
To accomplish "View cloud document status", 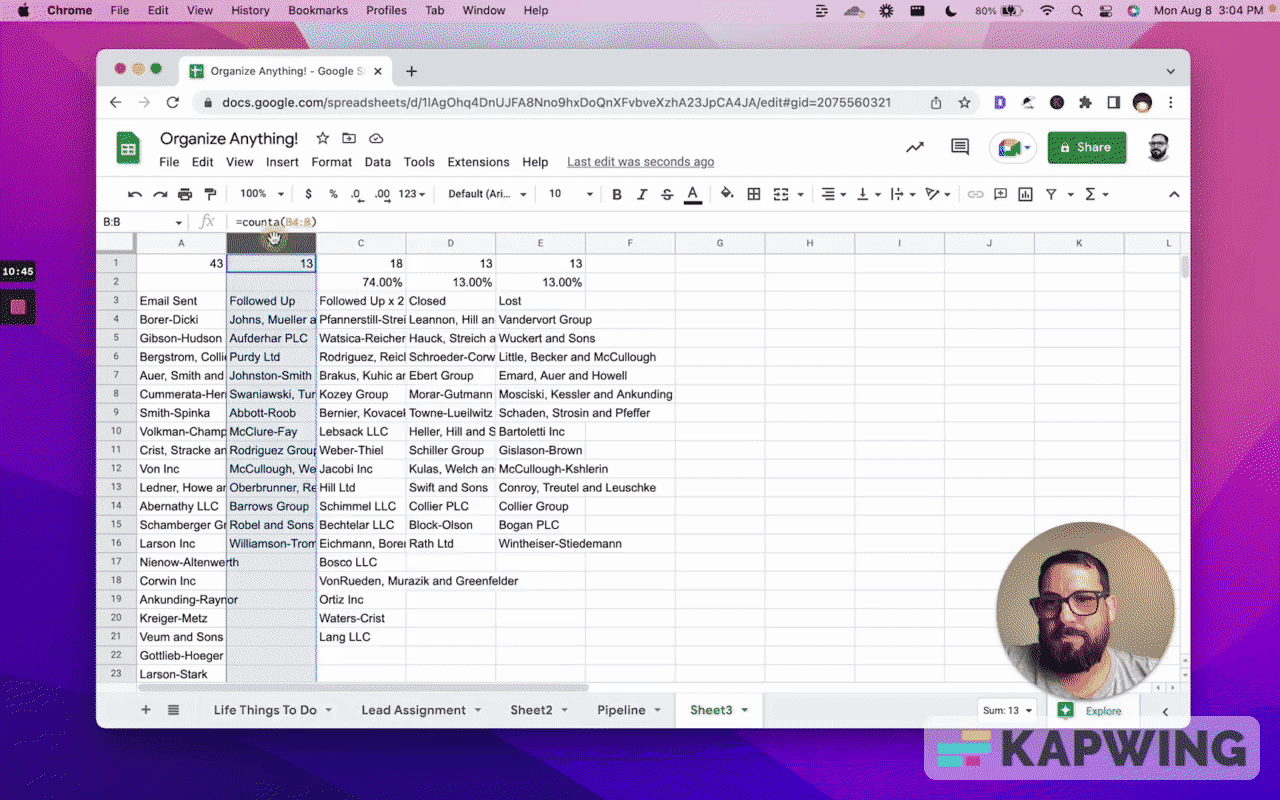I will pyautogui.click(x=376, y=138).
